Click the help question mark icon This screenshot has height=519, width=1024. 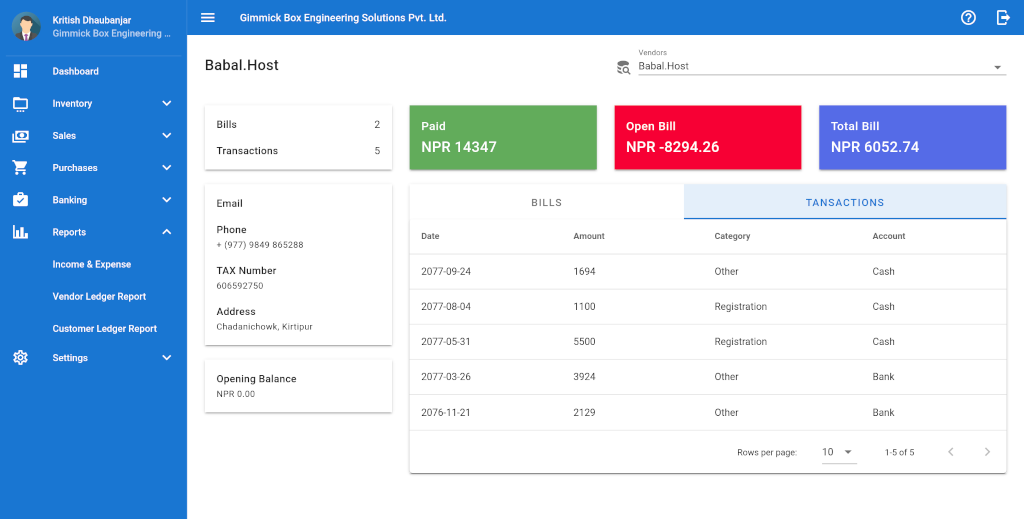click(968, 18)
